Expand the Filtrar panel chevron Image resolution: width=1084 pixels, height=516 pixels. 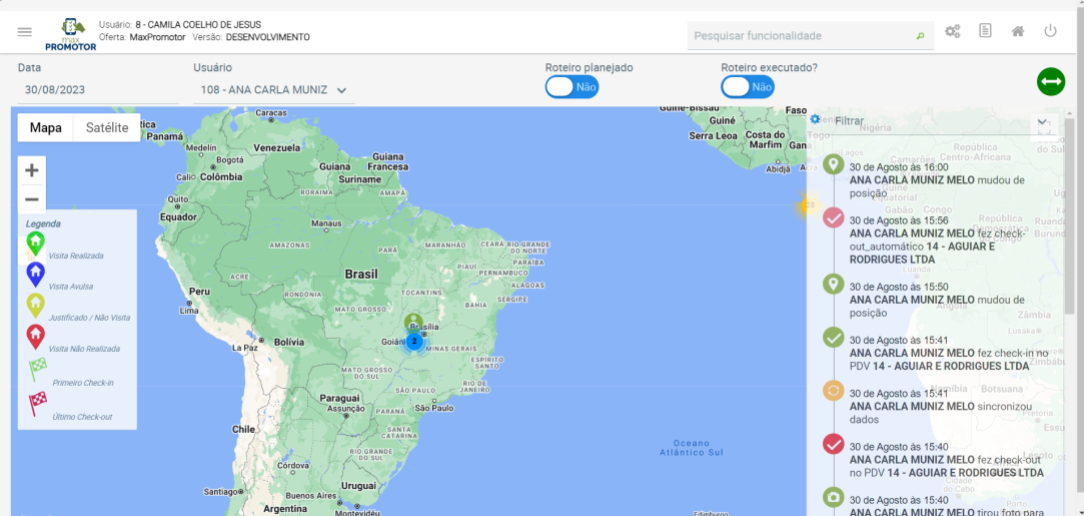point(1043,122)
